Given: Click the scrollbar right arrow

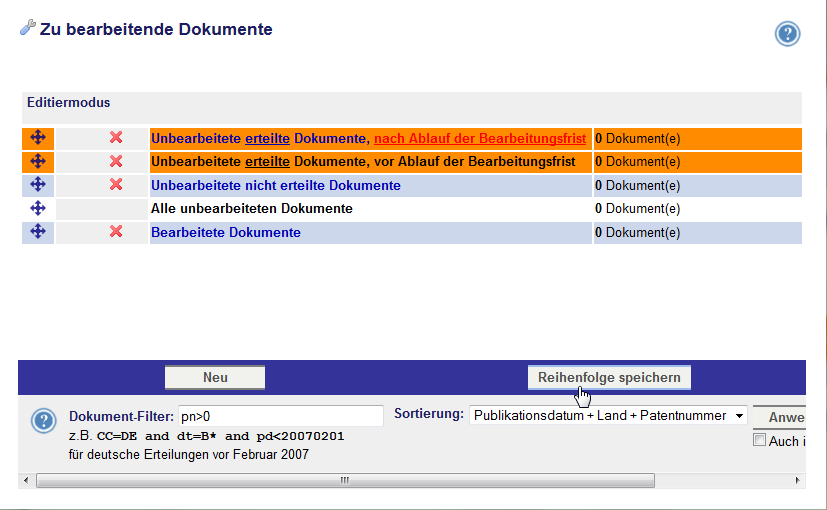Looking at the screenshot, I should point(797,480).
